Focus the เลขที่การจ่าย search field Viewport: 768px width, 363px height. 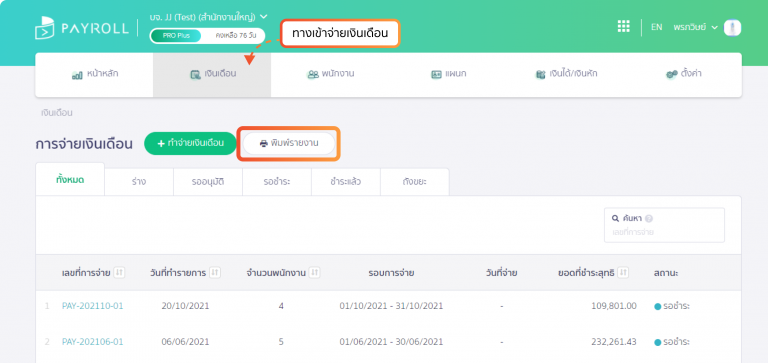664,225
